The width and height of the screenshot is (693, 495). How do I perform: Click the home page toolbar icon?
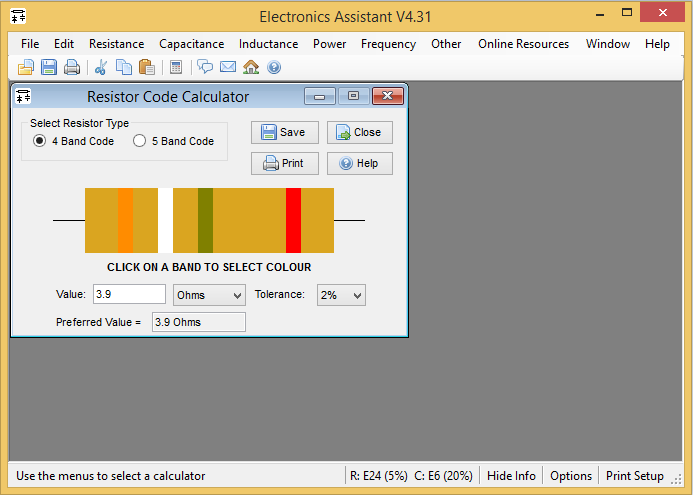tap(251, 67)
